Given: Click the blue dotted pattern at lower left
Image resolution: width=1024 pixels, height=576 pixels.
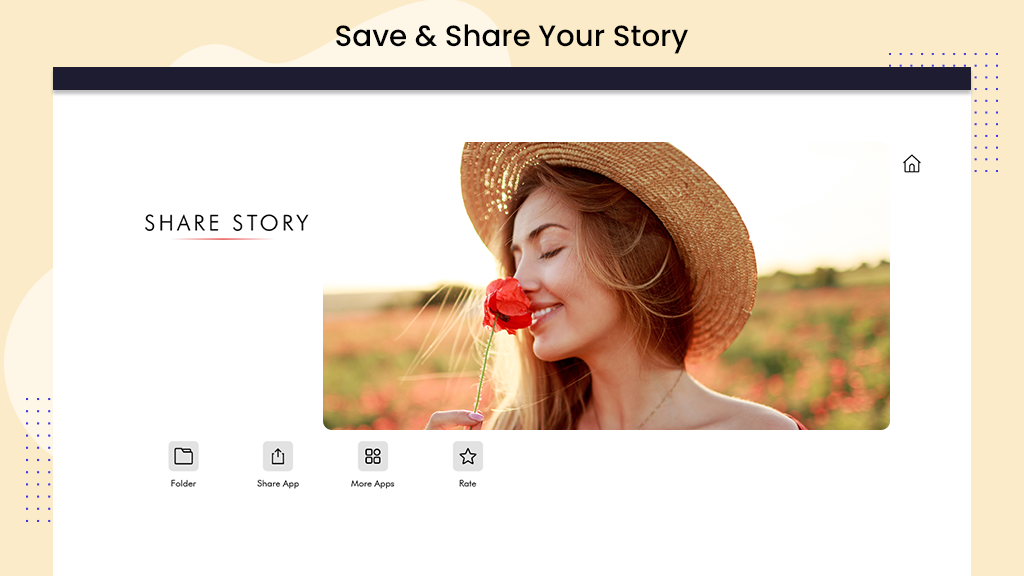Looking at the screenshot, I should pos(38,459).
